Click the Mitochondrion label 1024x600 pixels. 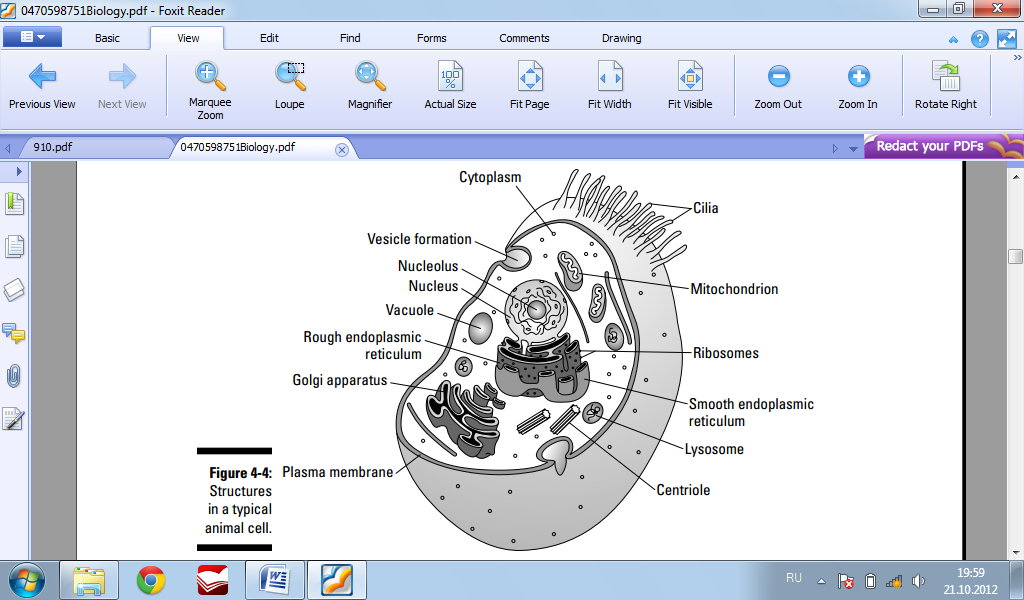(x=734, y=289)
